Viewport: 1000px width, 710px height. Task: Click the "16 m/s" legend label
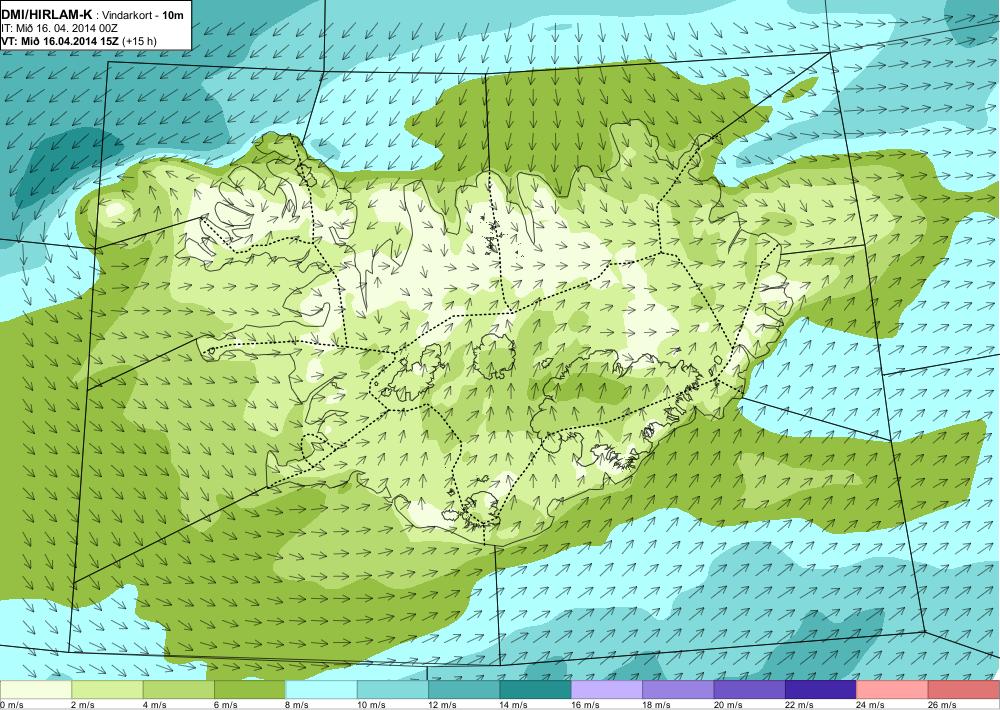tap(585, 705)
